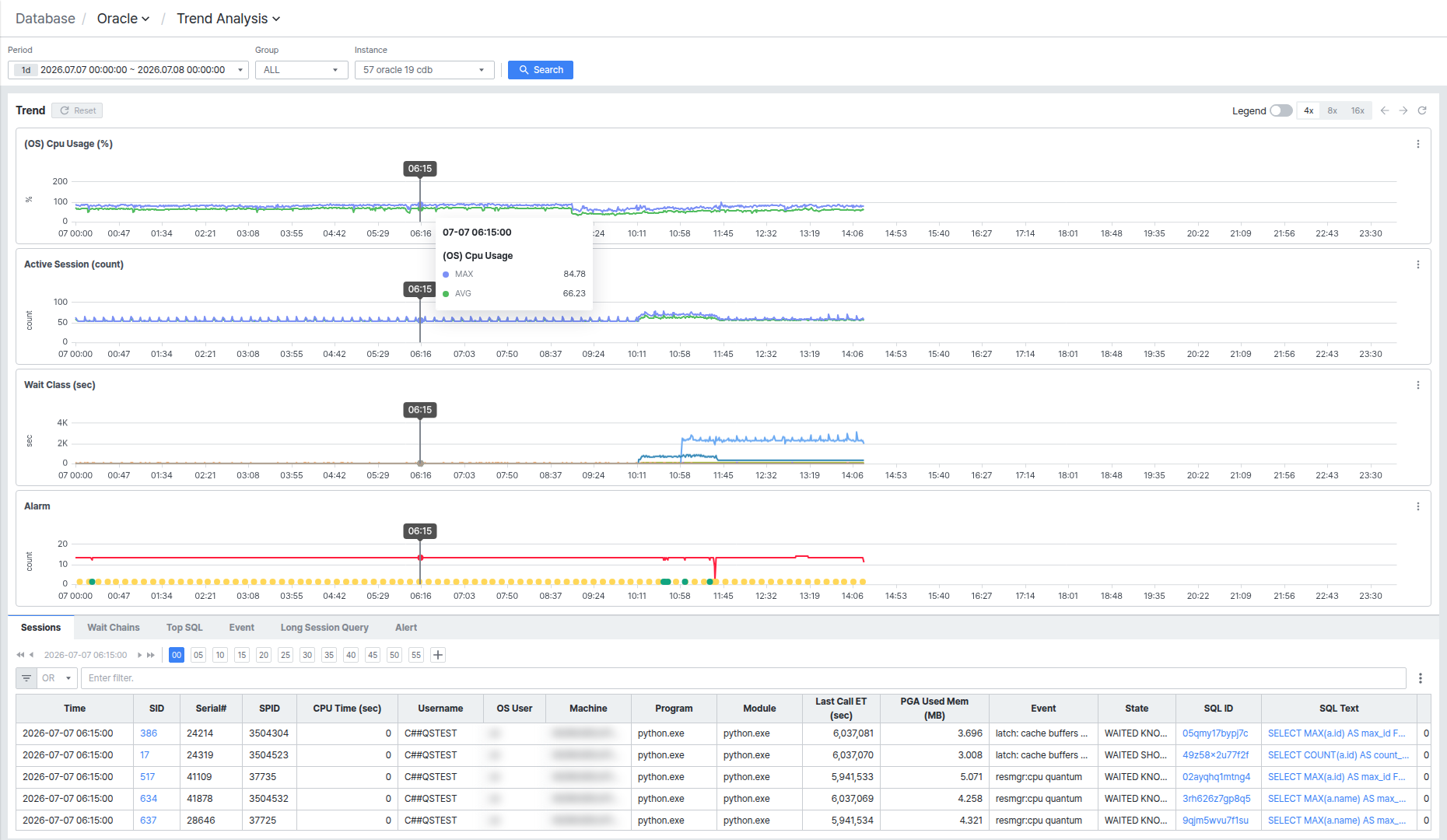Click the plus icon after minute 55
This screenshot has width=1447, height=840.
point(438,655)
